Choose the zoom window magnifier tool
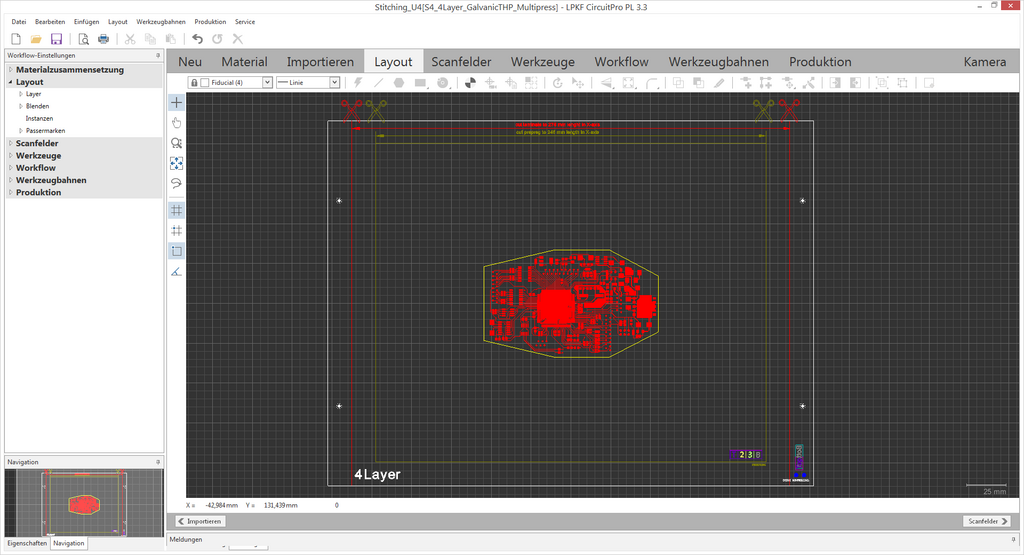1024x555 pixels. pos(176,143)
